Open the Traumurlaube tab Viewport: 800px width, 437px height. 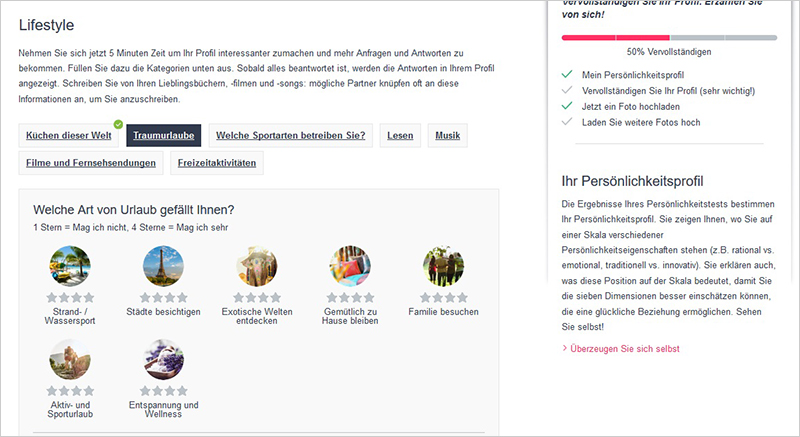pos(164,136)
